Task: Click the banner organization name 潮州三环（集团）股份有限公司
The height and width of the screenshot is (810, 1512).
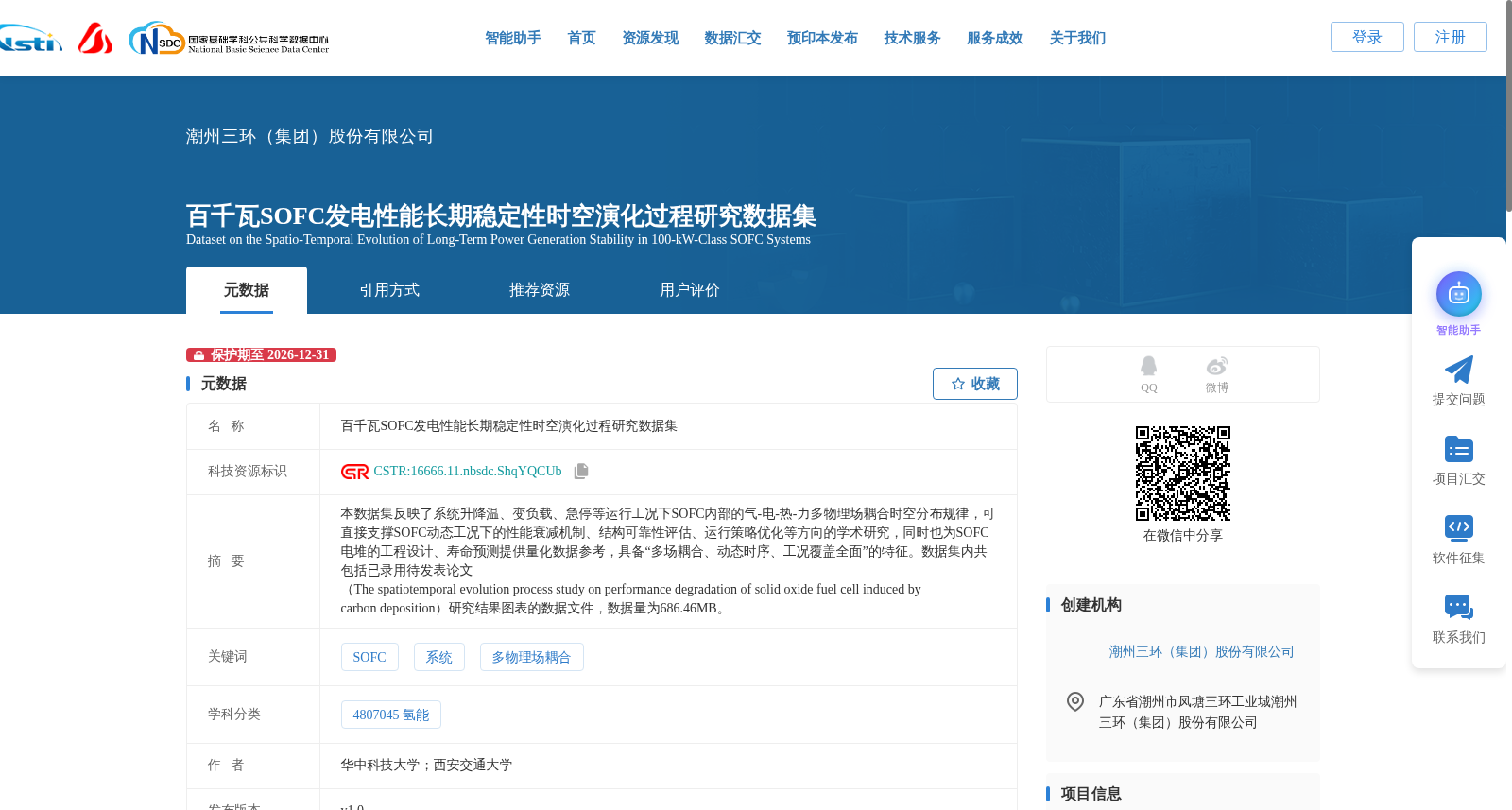Action: 310,136
